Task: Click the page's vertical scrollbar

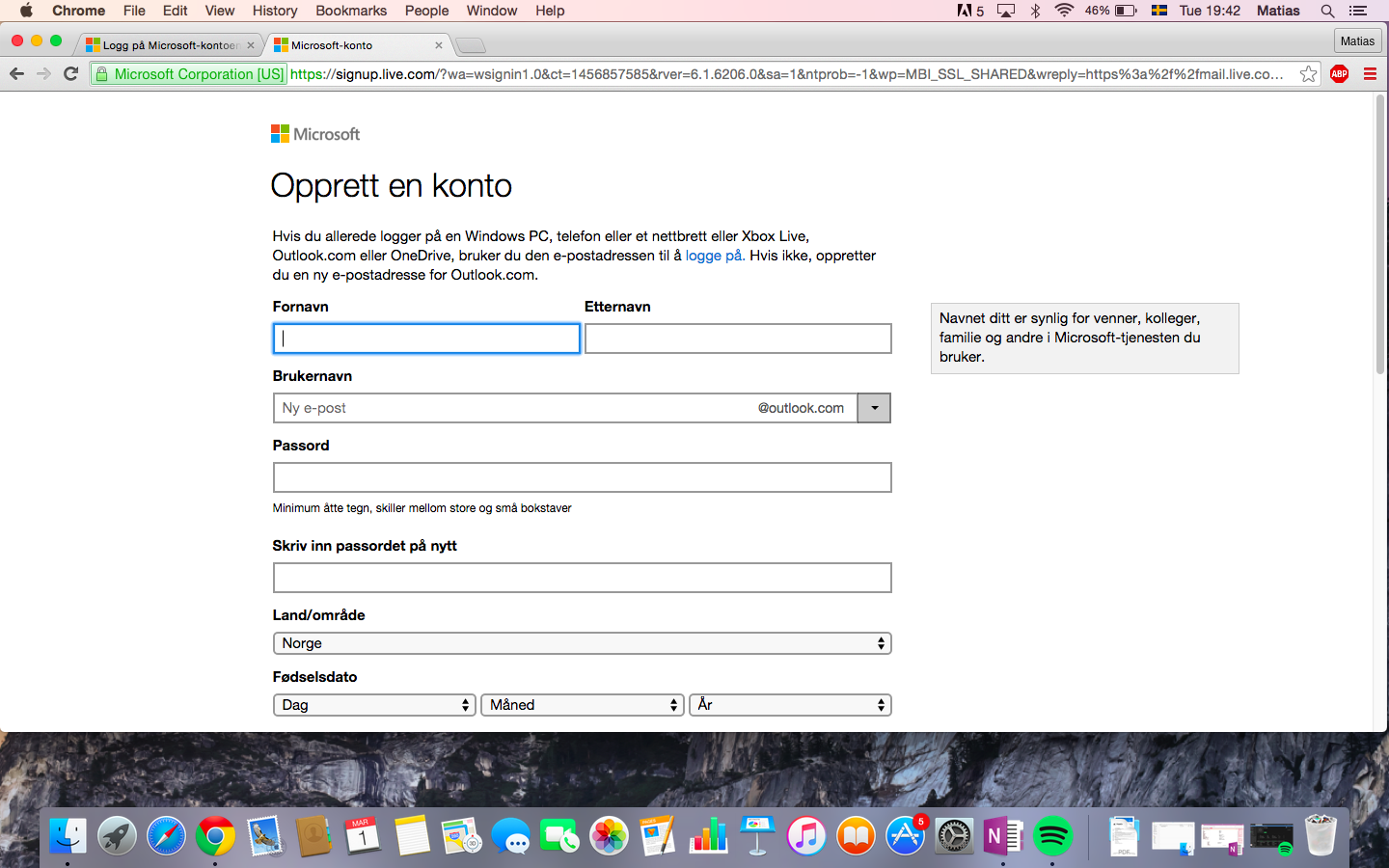Action: click(1380, 236)
